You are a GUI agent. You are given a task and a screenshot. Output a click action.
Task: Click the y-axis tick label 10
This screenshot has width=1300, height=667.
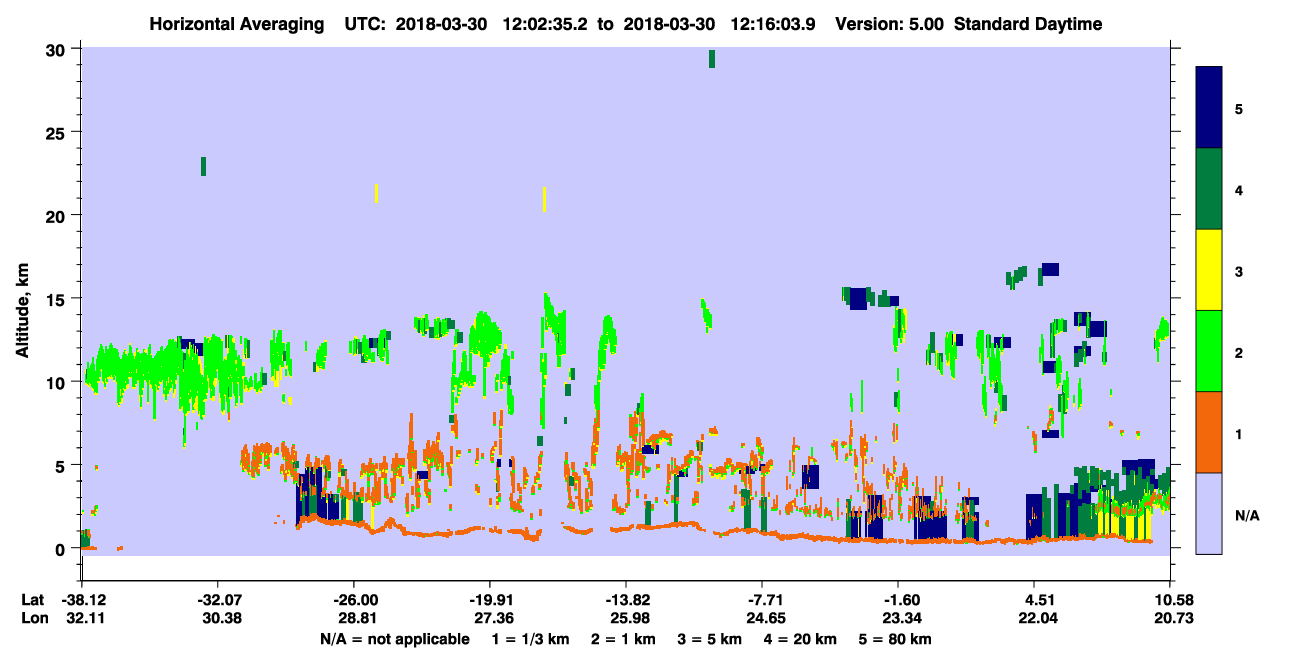click(58, 382)
